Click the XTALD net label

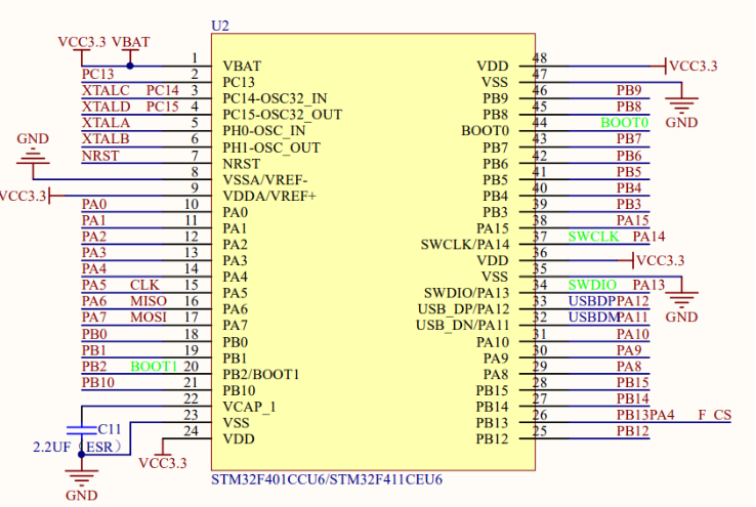pos(106,107)
